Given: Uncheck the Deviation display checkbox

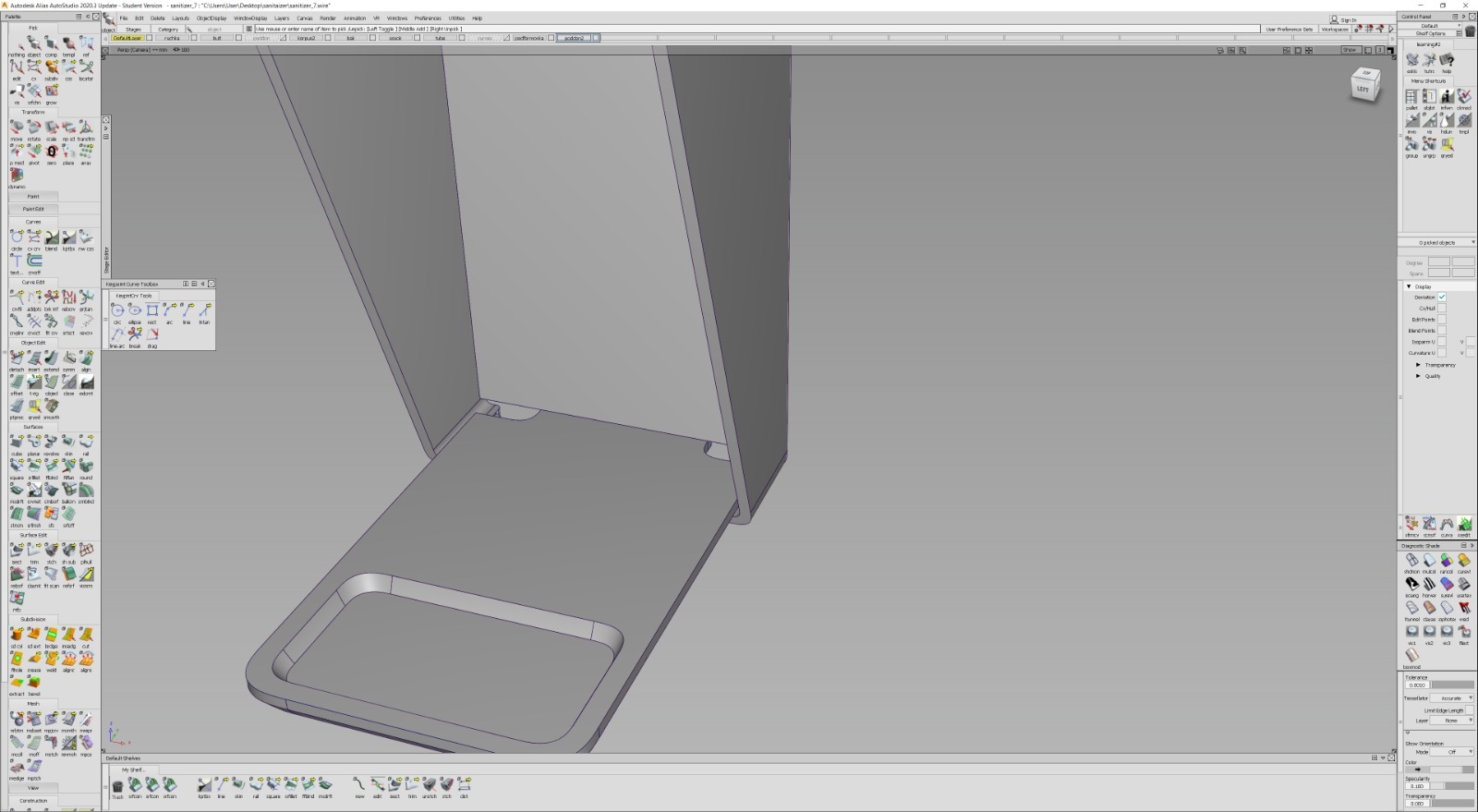Looking at the screenshot, I should coord(1442,297).
